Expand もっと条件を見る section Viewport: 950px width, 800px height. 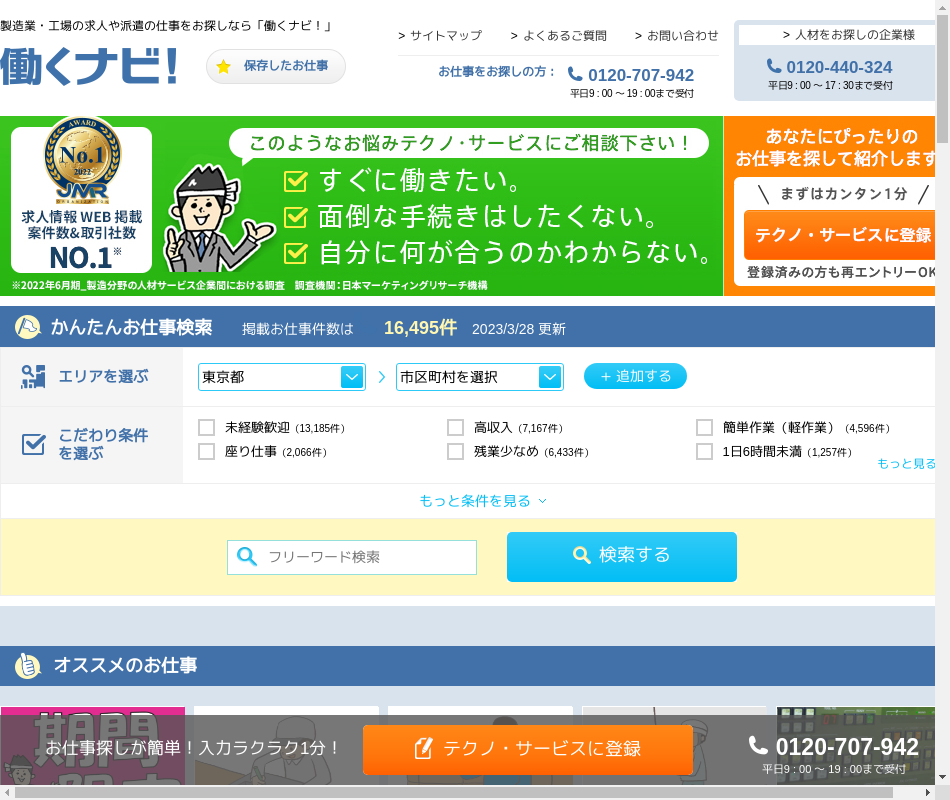point(483,501)
